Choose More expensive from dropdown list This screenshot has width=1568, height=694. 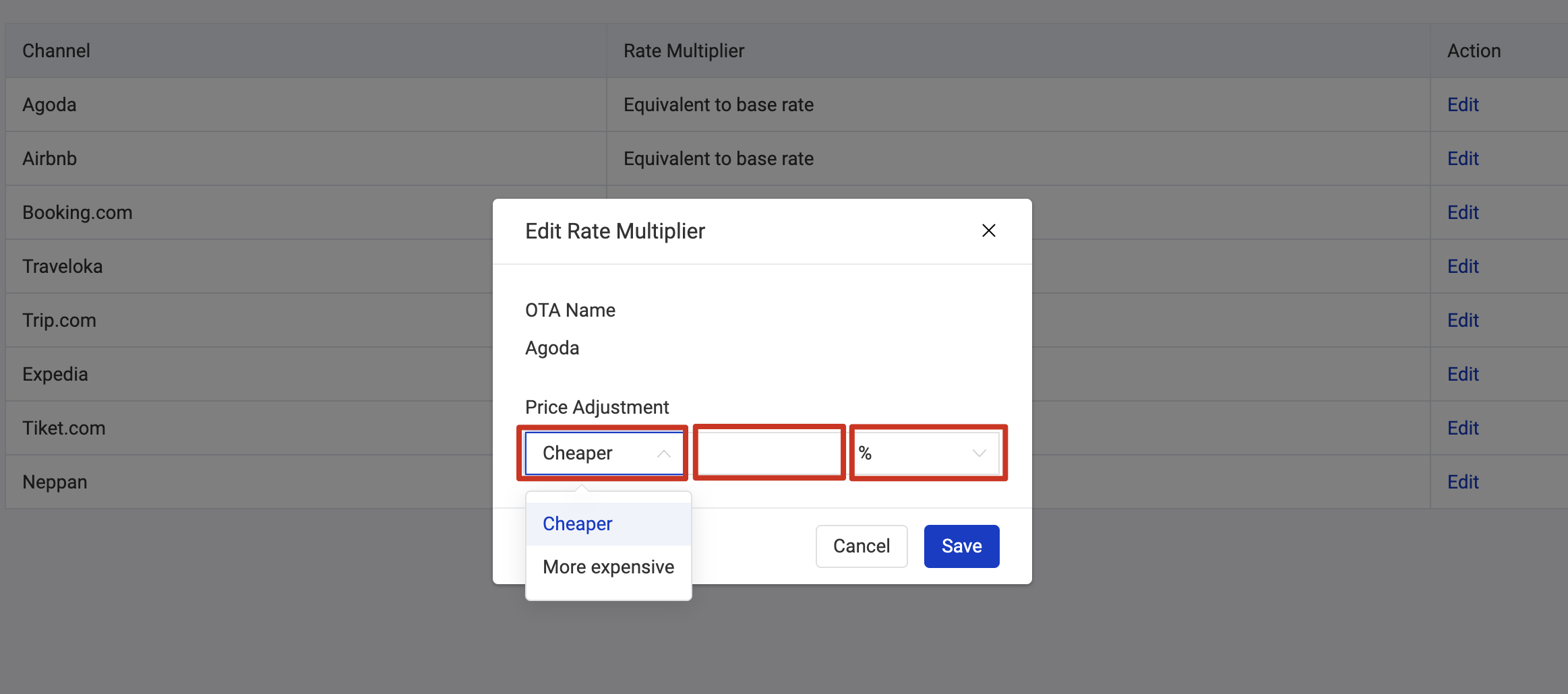tap(608, 567)
